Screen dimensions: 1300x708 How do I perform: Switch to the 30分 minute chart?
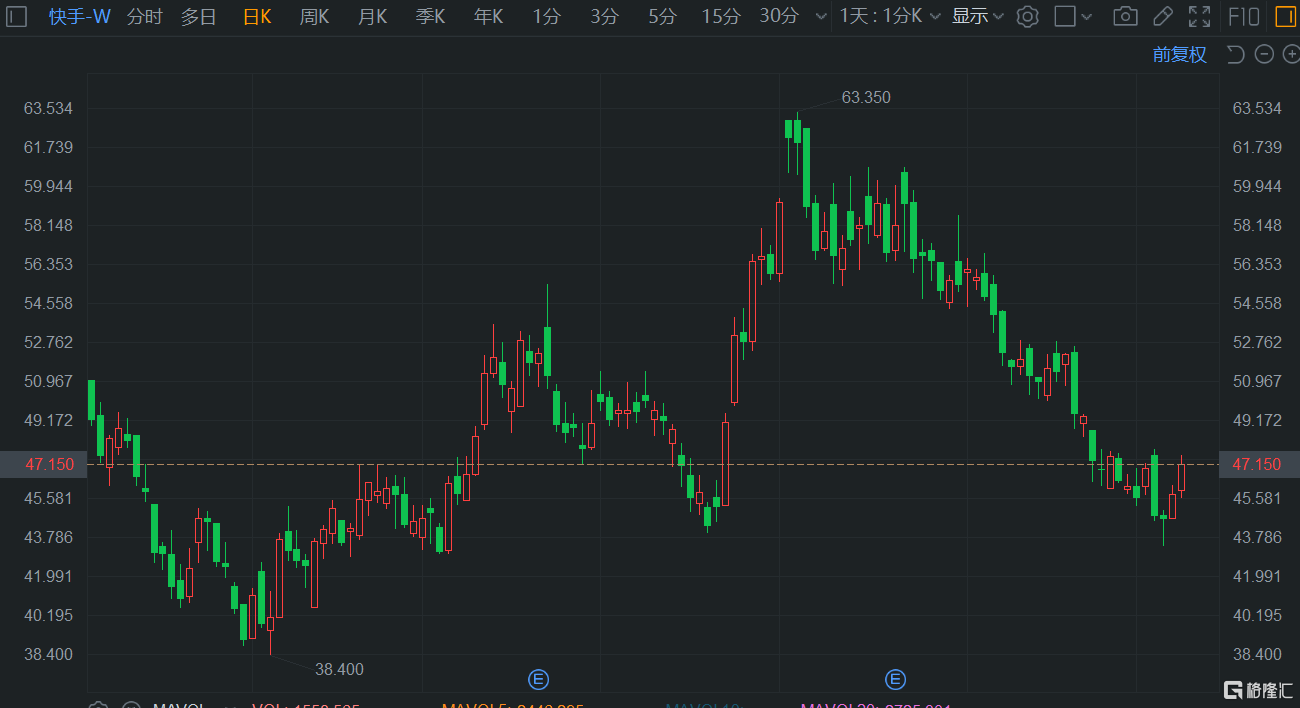pos(779,16)
